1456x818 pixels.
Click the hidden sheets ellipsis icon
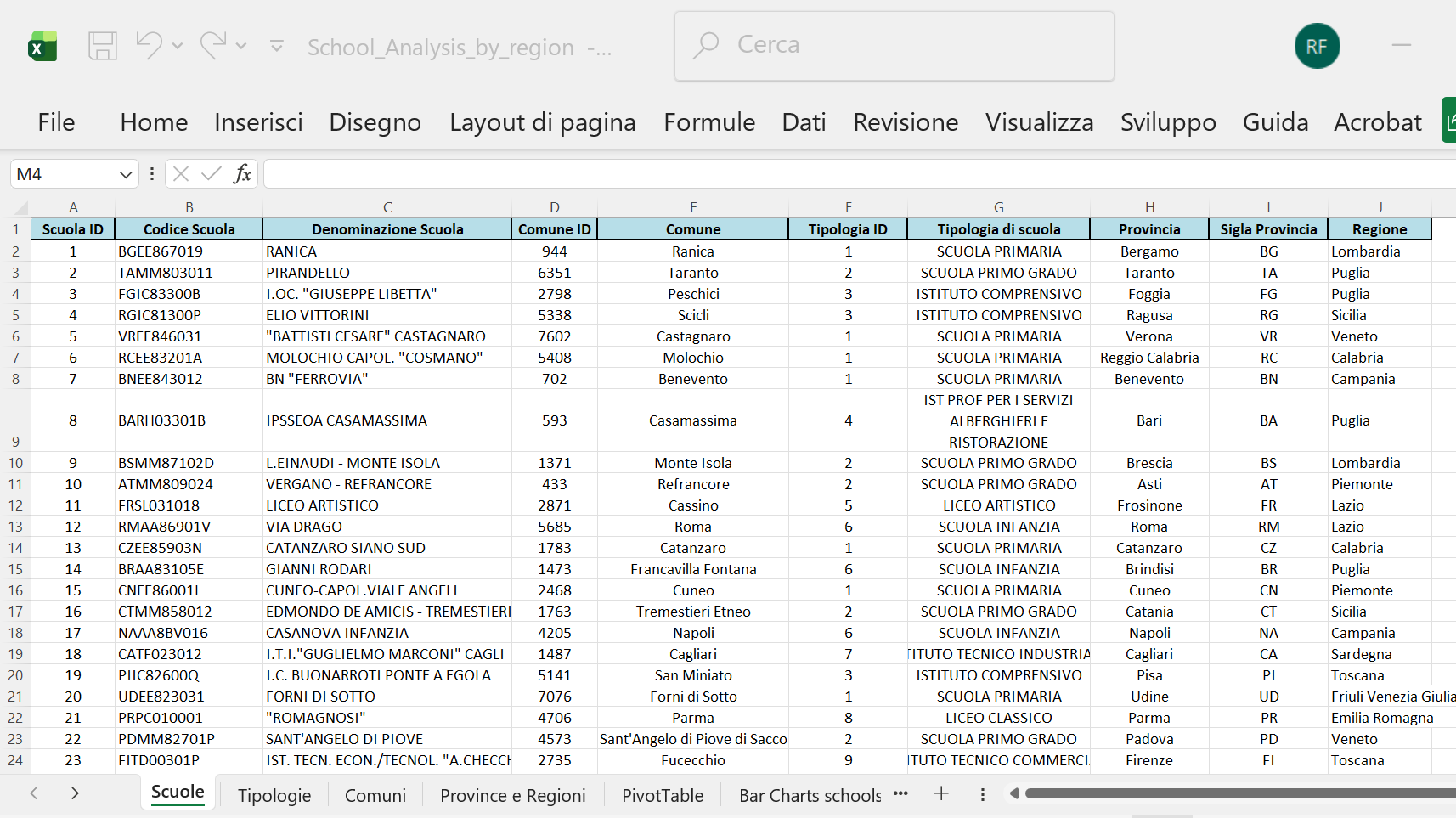click(900, 794)
